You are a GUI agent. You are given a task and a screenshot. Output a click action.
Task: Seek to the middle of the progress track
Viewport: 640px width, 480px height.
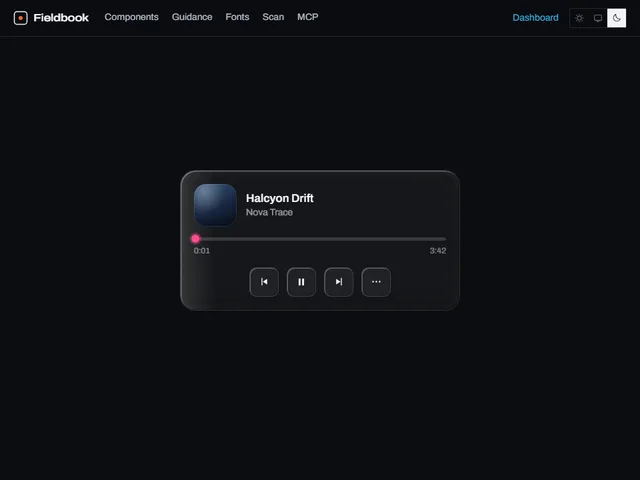tap(320, 239)
